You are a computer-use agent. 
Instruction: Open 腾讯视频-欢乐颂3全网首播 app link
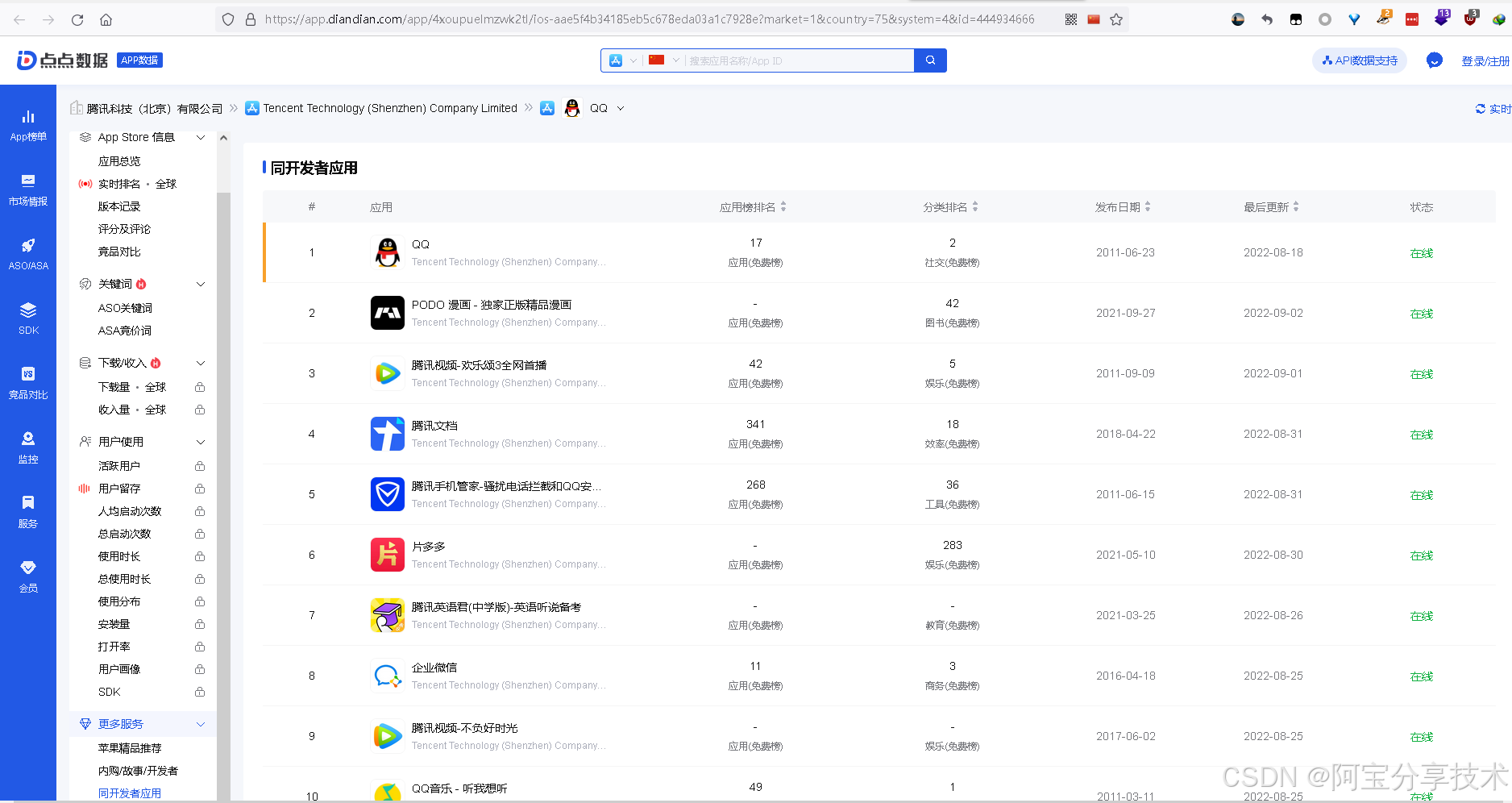[x=479, y=365]
